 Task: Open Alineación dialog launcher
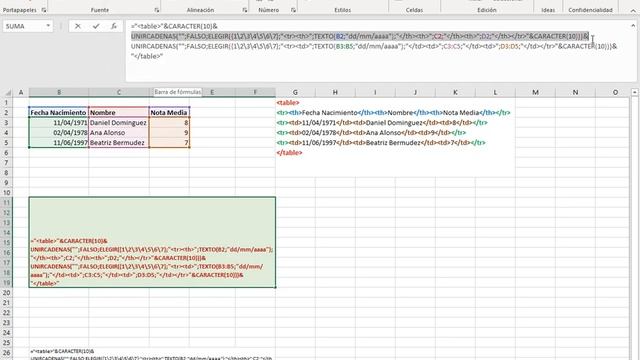coord(244,10)
